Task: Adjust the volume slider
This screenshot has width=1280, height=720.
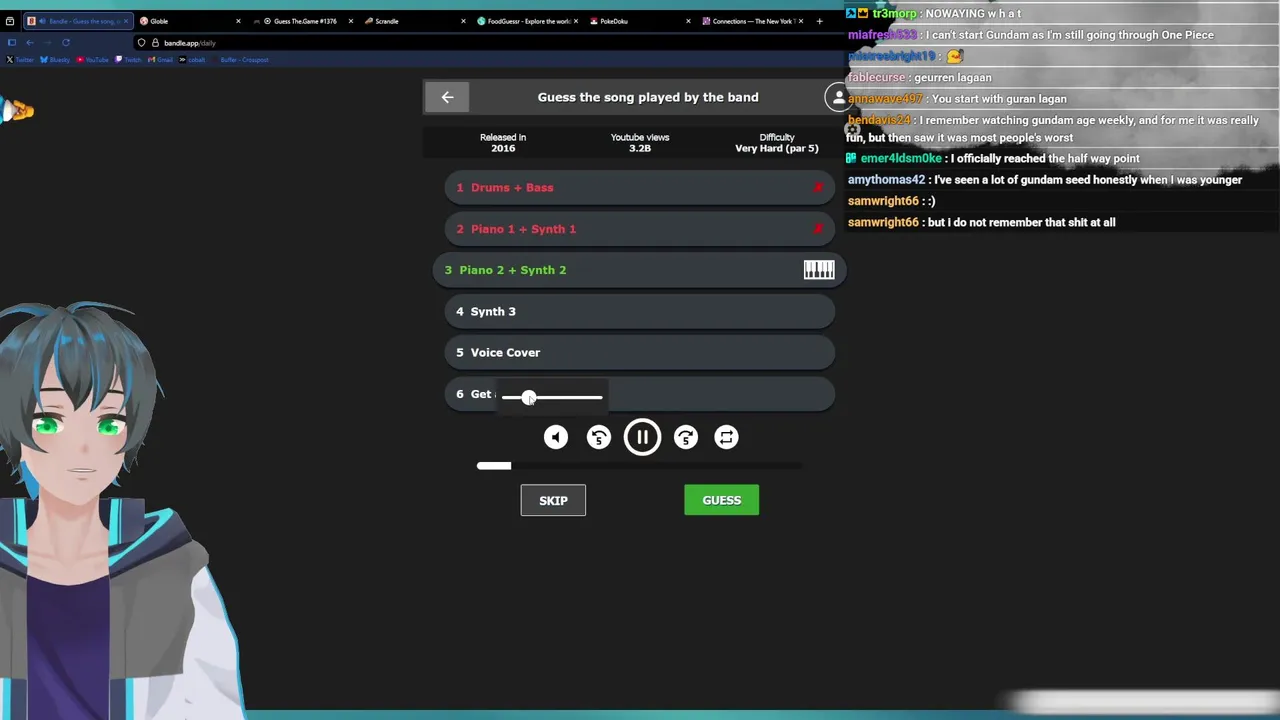Action: click(x=552, y=397)
